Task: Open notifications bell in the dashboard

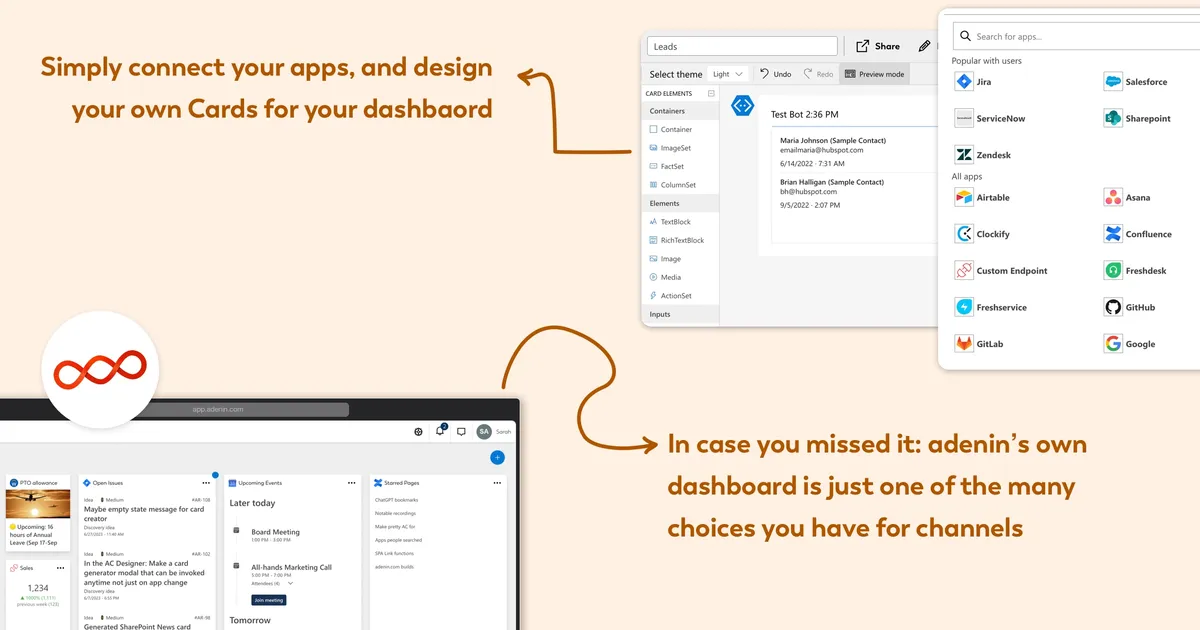Action: [440, 431]
